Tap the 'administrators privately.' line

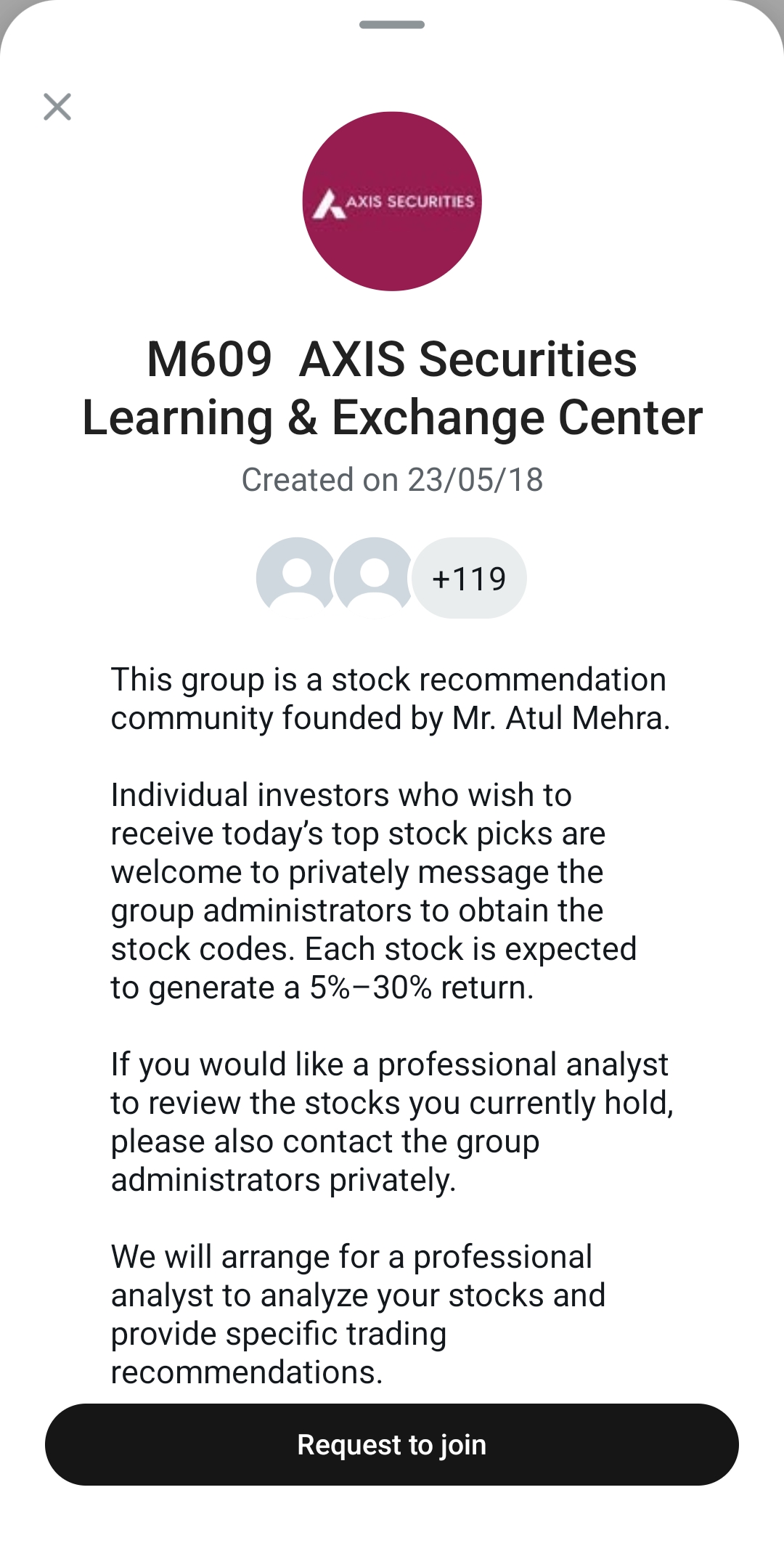click(x=283, y=1180)
